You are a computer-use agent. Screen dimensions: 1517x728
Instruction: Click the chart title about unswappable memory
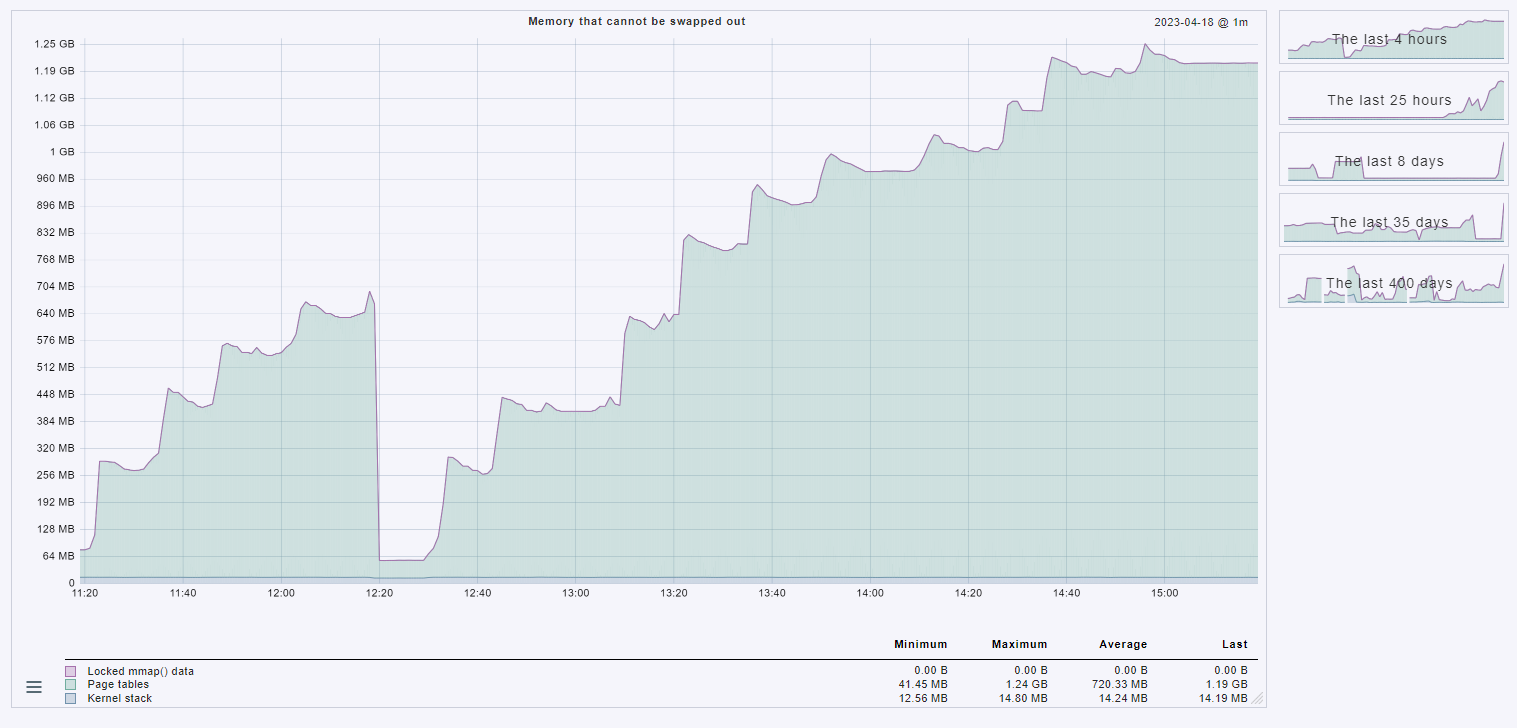(x=636, y=22)
